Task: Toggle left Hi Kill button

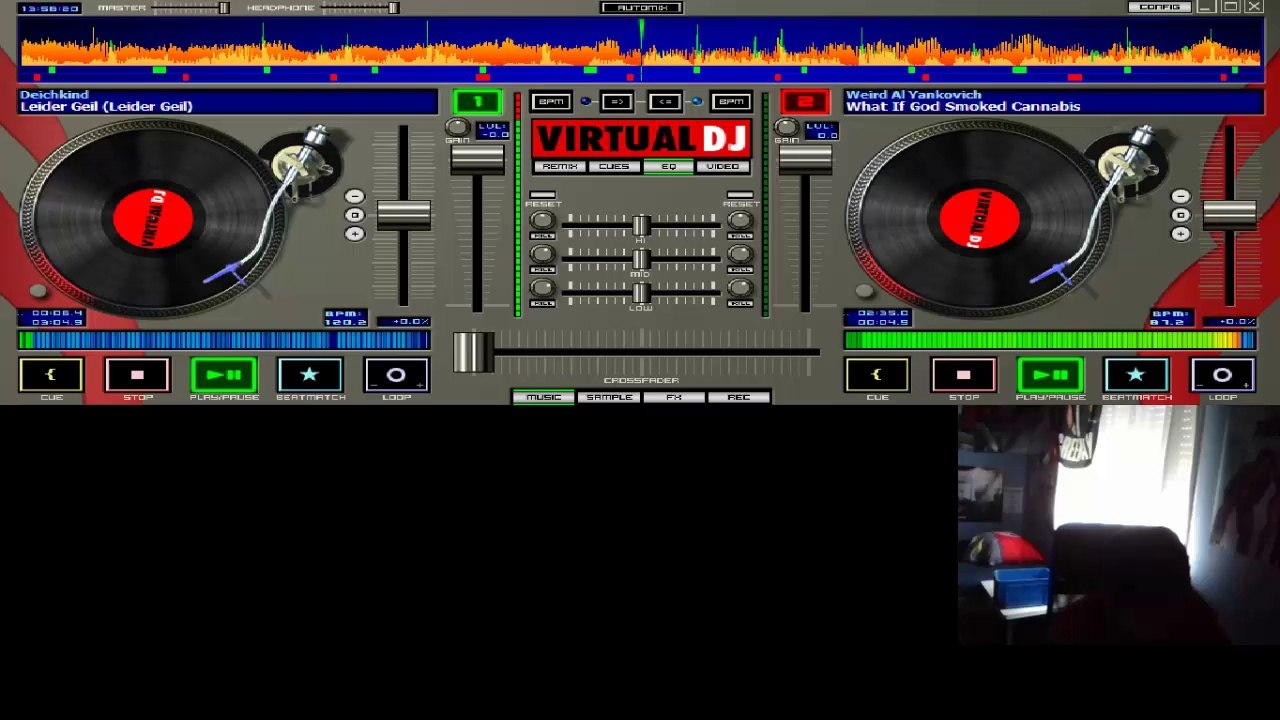Action: coord(542,236)
